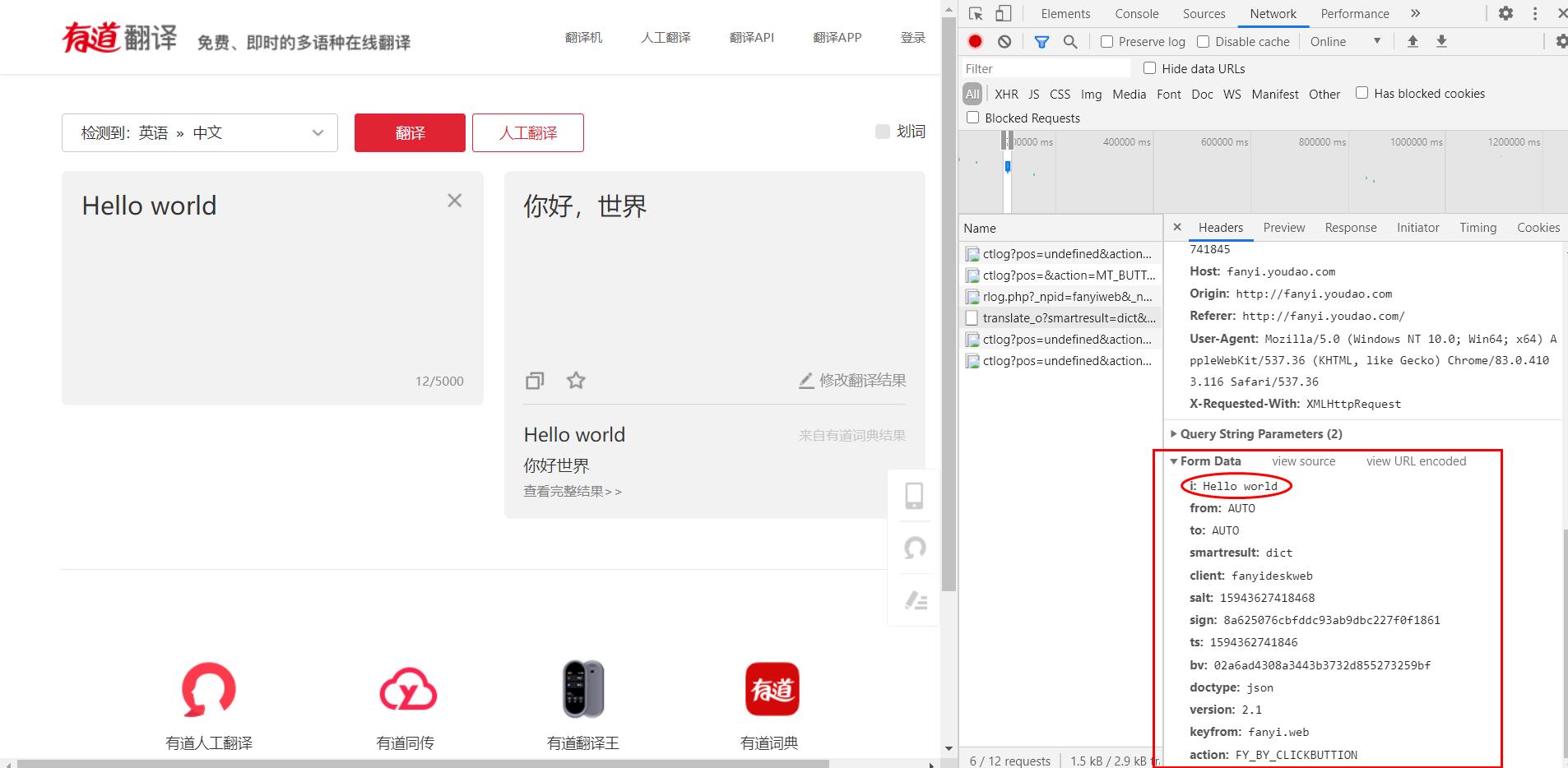Image resolution: width=1568 pixels, height=768 pixels.
Task: Open the Preview tab of request
Action: (x=1284, y=228)
